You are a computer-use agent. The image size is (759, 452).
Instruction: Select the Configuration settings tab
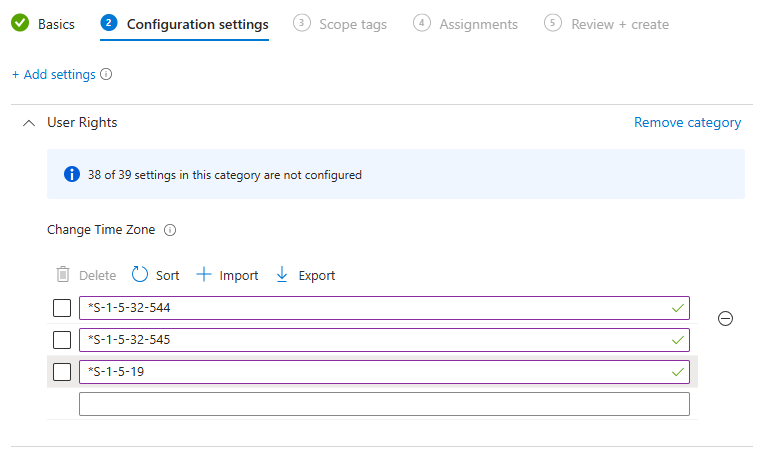click(x=184, y=24)
